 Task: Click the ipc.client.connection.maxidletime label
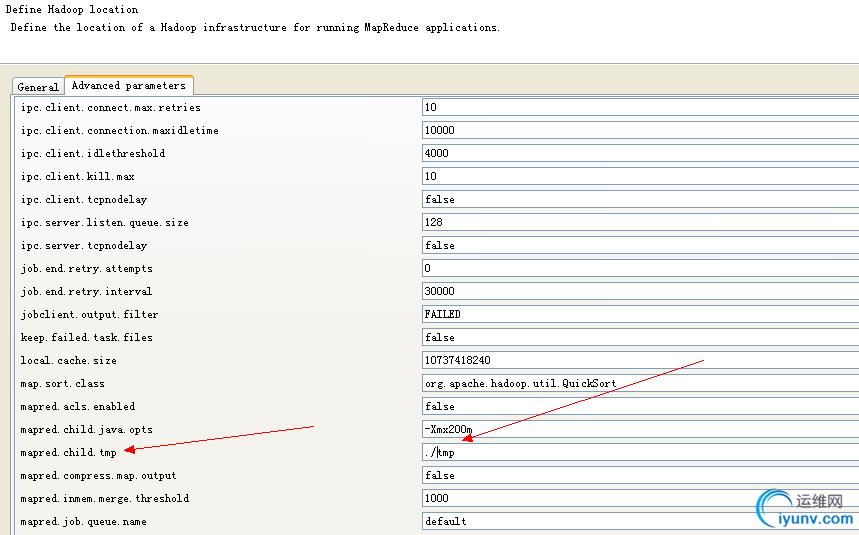119,131
